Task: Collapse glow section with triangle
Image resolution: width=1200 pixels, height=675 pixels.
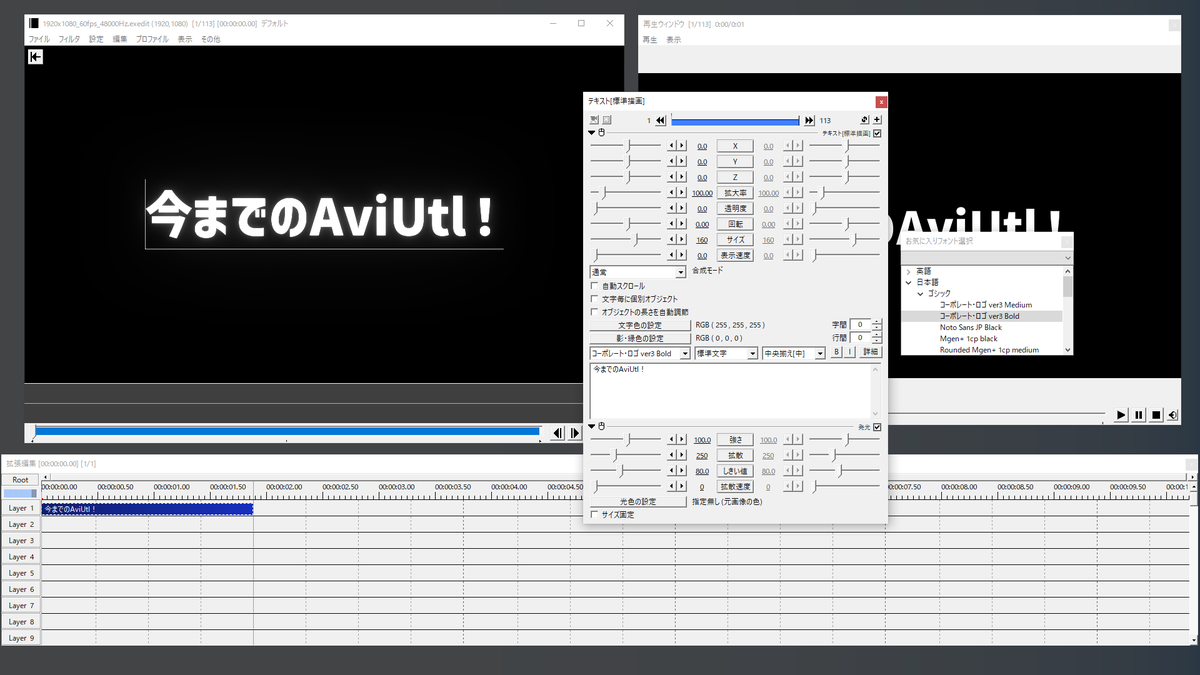Action: 592,426
